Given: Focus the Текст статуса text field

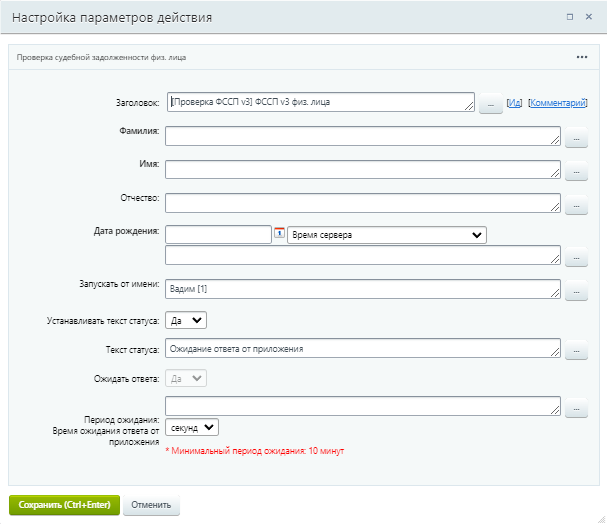Looking at the screenshot, I should [362, 348].
